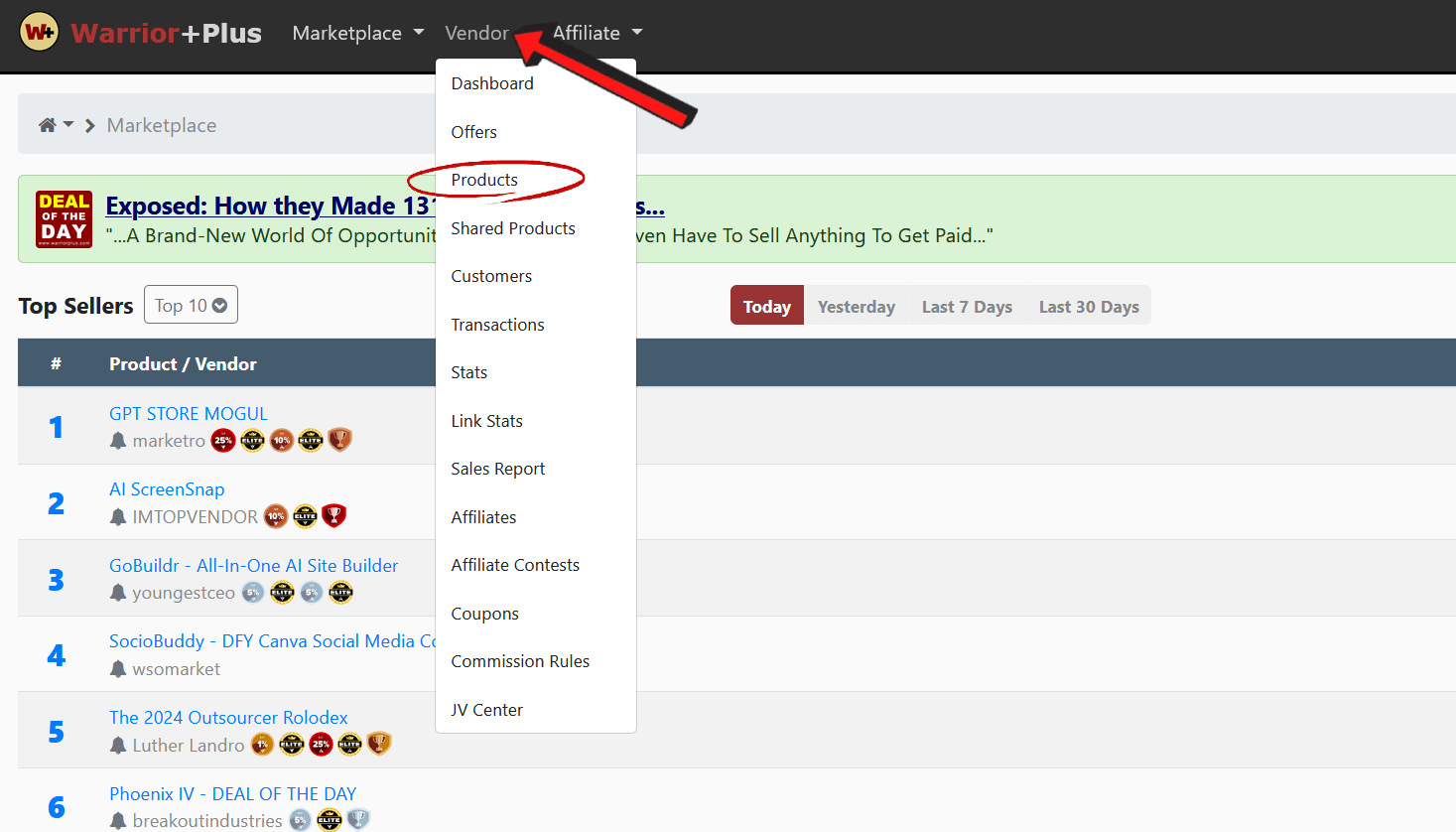Click the bell icon beside IMTOPVENDOR
1456x832 pixels.
pyautogui.click(x=118, y=517)
